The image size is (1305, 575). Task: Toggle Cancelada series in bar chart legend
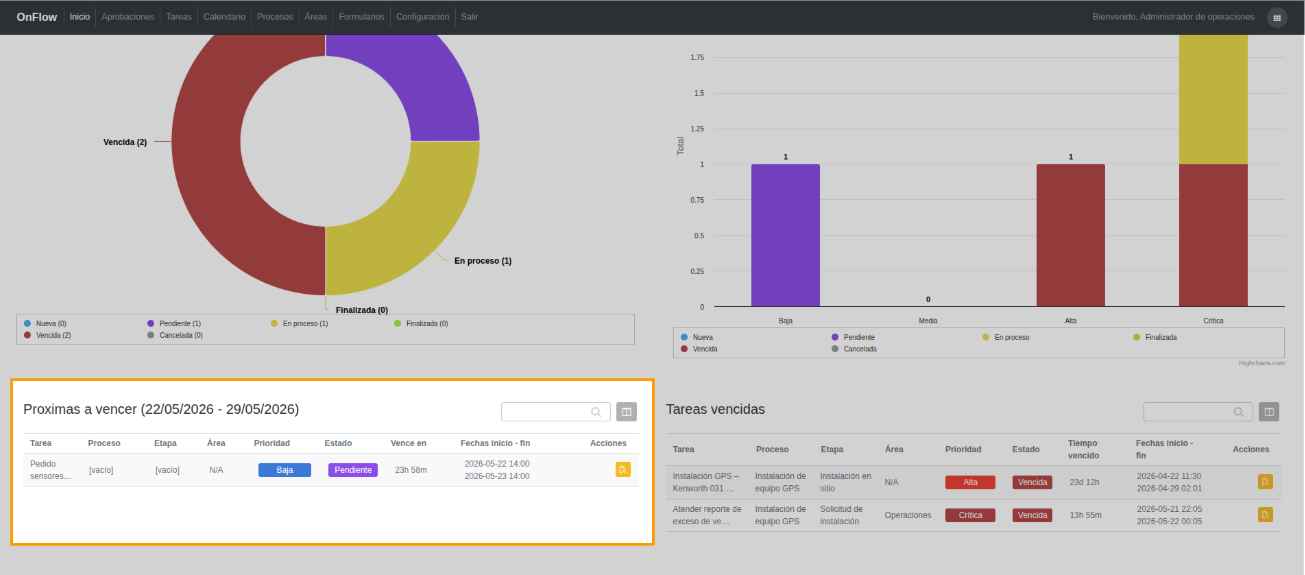coord(854,349)
